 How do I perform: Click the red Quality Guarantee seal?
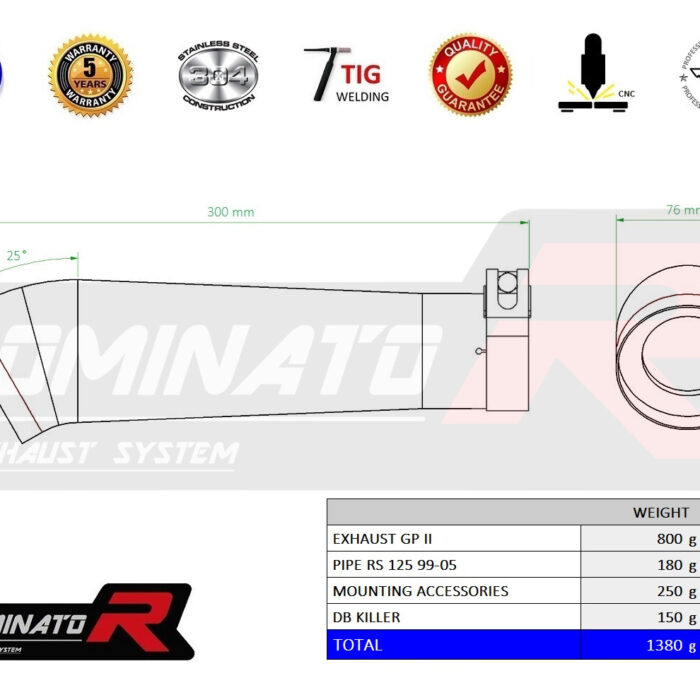pyautogui.click(x=470, y=75)
